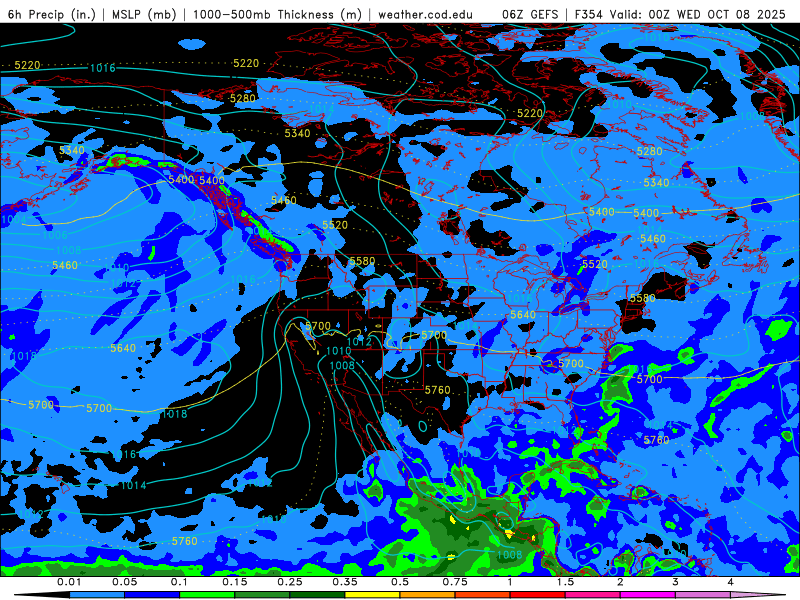Pick the orchid 3 inch legend swatch
Image resolution: width=800 pixels, height=600 pixels.
click(703, 595)
